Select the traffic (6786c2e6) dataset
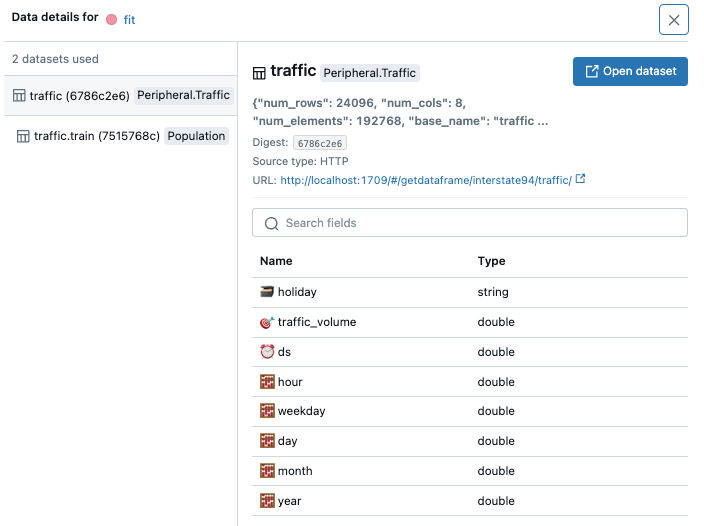 tap(120, 96)
